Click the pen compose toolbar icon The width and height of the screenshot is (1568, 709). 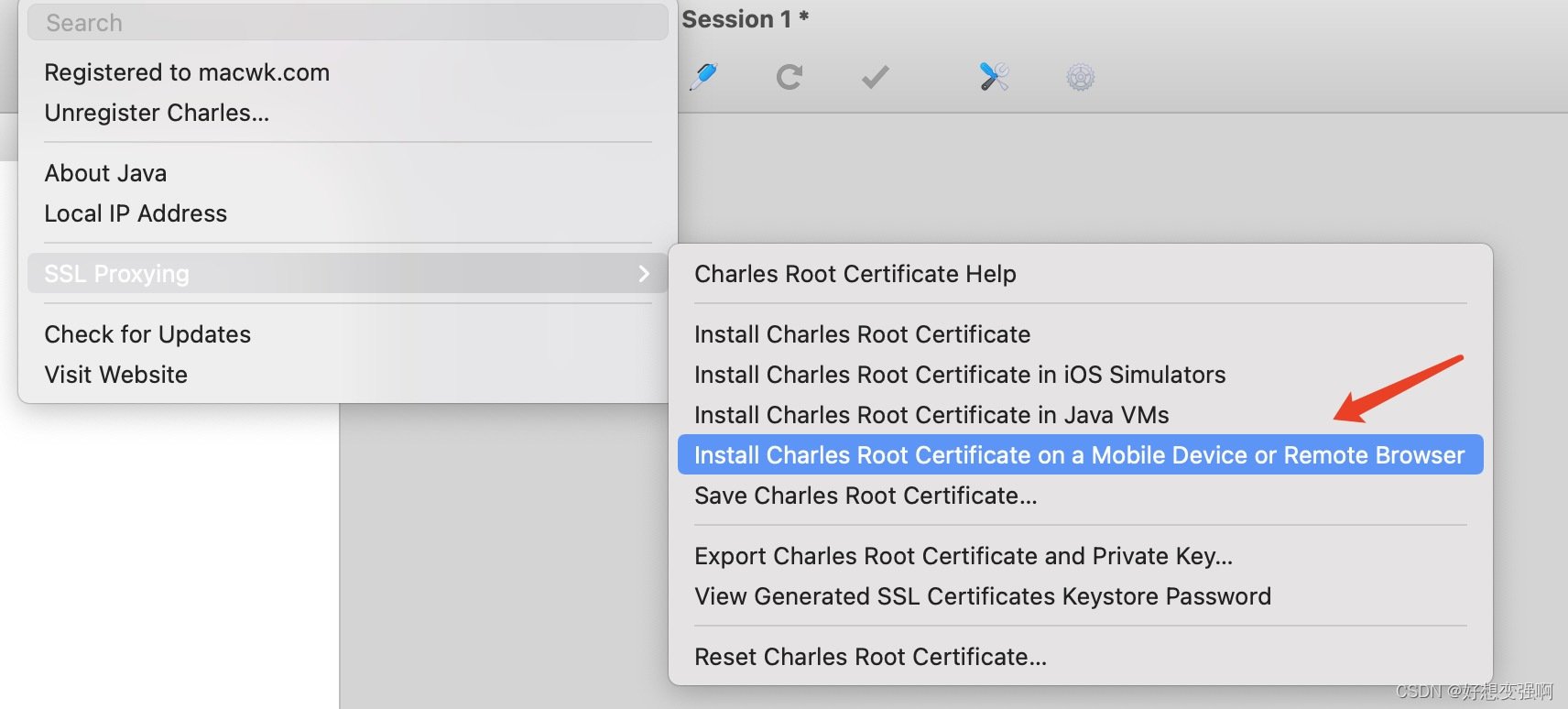tap(703, 77)
